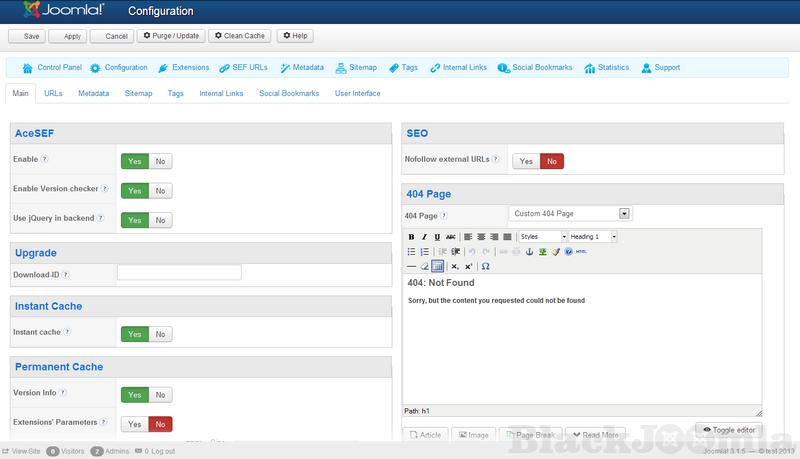This screenshot has width=800, height=459.
Task: Click the Toggle editor button
Action: [x=728, y=429]
